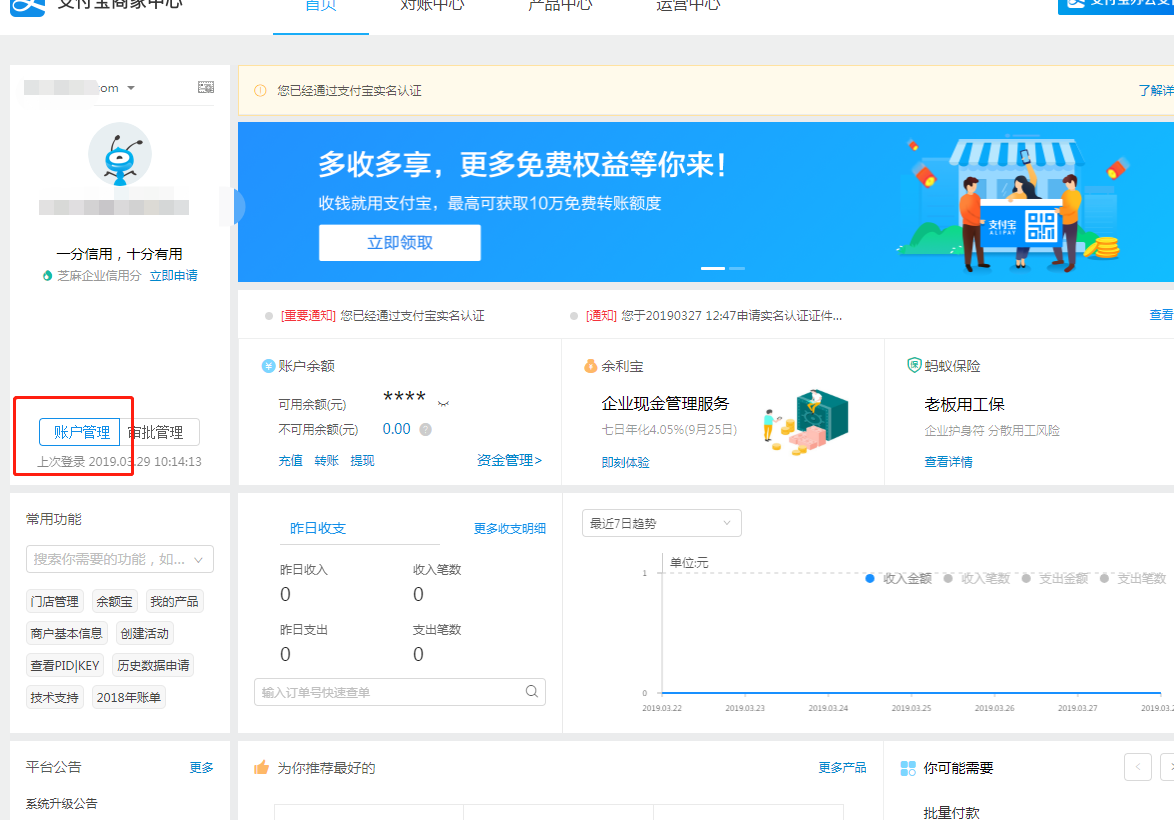Click the question mark beside 不可用余额

coord(425,430)
